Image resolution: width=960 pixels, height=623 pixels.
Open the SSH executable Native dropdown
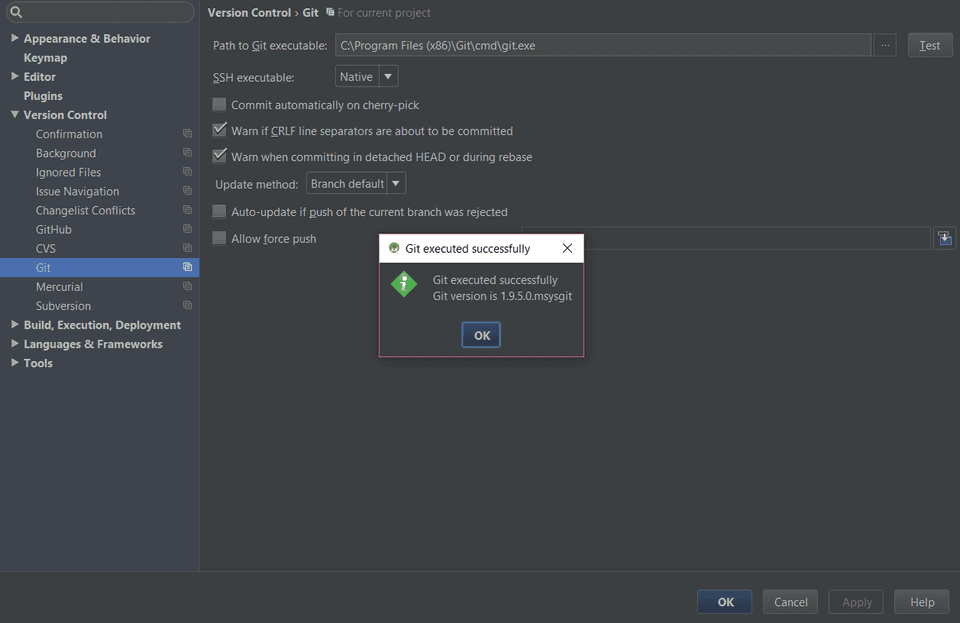tap(366, 77)
